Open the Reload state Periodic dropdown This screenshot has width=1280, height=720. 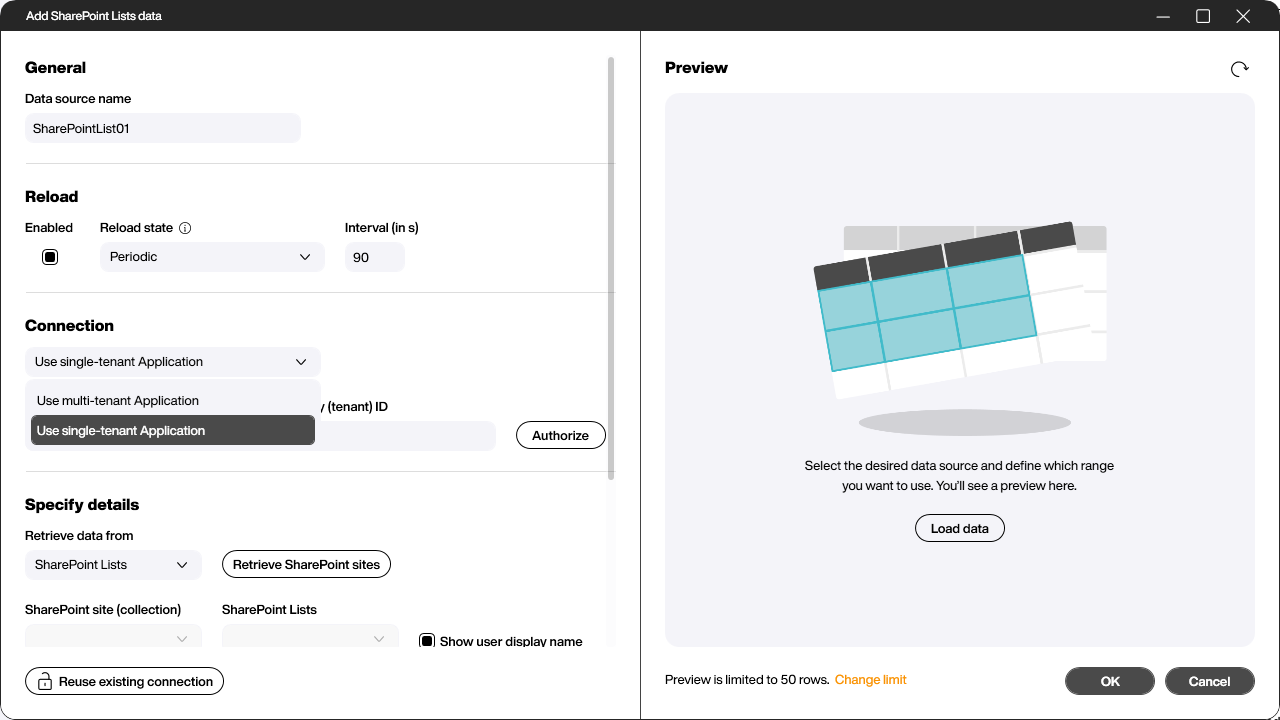click(x=212, y=257)
